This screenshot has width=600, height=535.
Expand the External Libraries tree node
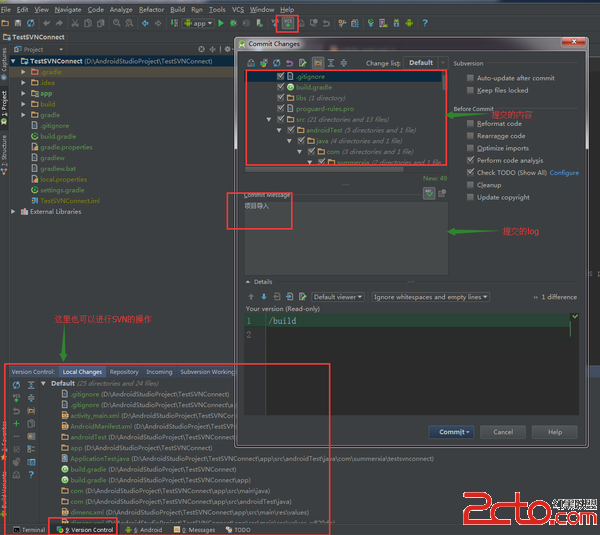click(14, 211)
